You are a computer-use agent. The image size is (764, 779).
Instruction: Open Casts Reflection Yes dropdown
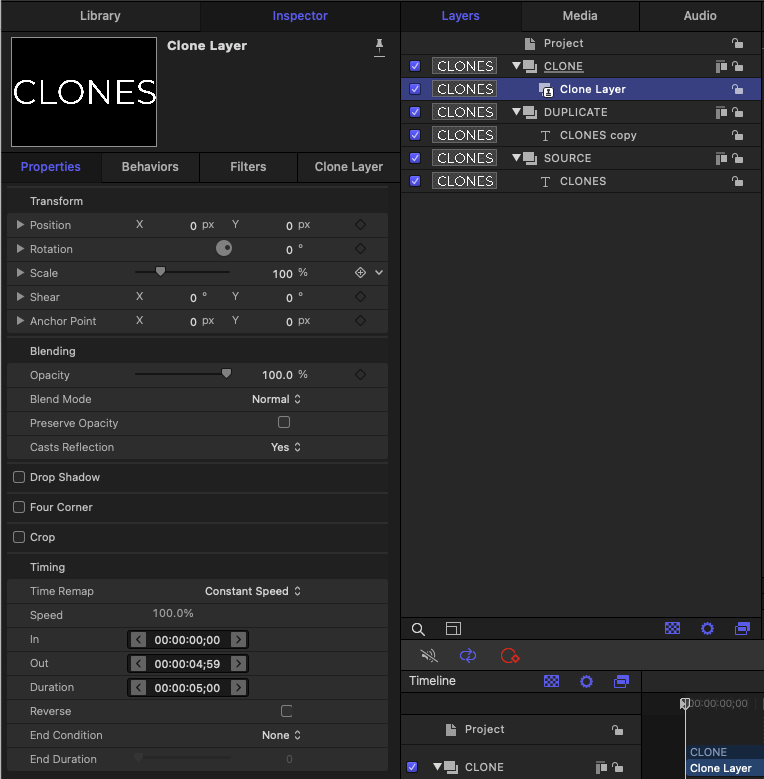(x=286, y=447)
